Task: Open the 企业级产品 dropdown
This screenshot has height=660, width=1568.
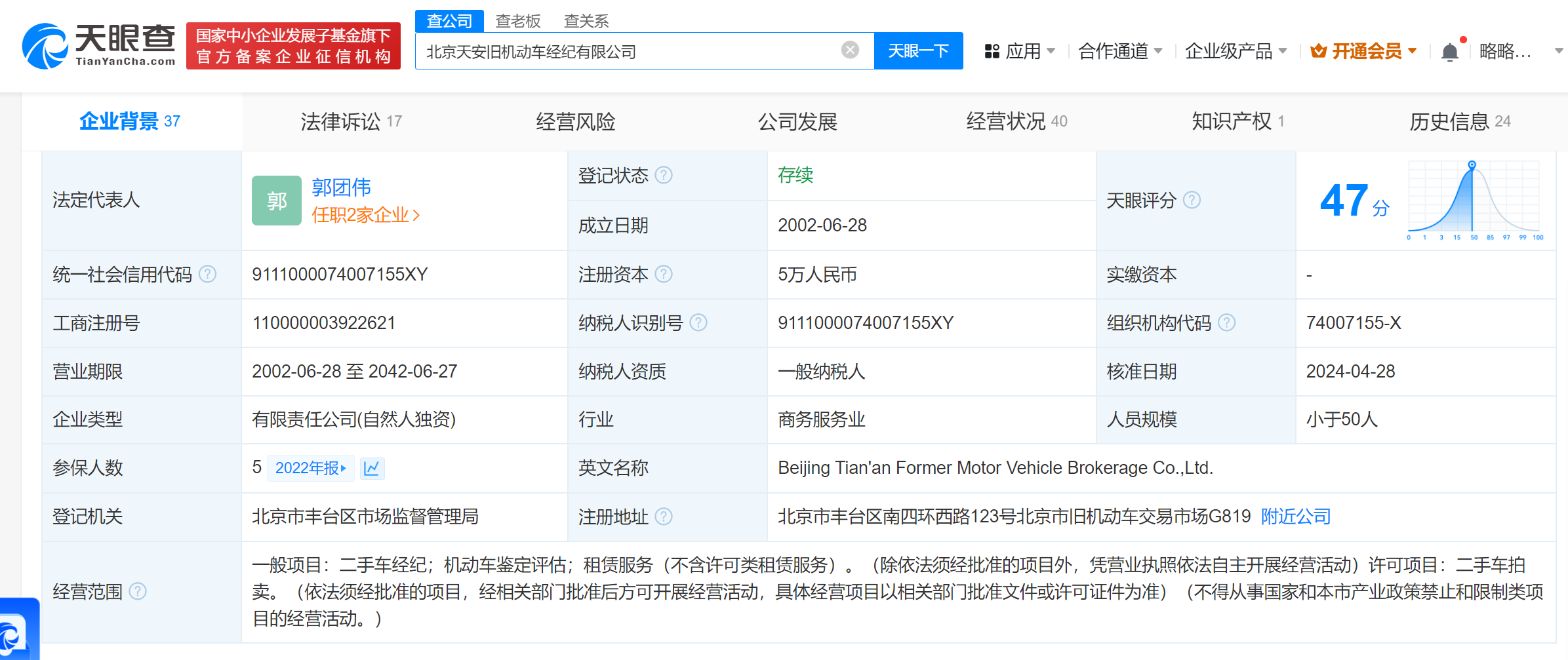Action: (1236, 51)
